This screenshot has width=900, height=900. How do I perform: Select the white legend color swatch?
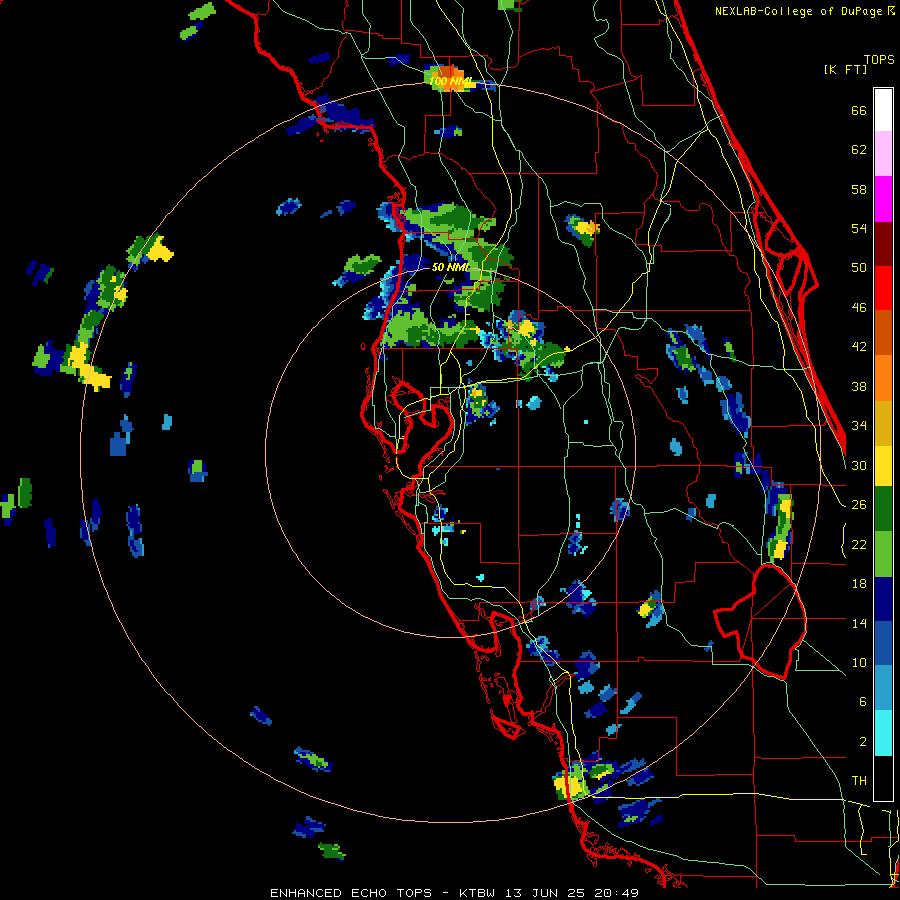coord(883,110)
